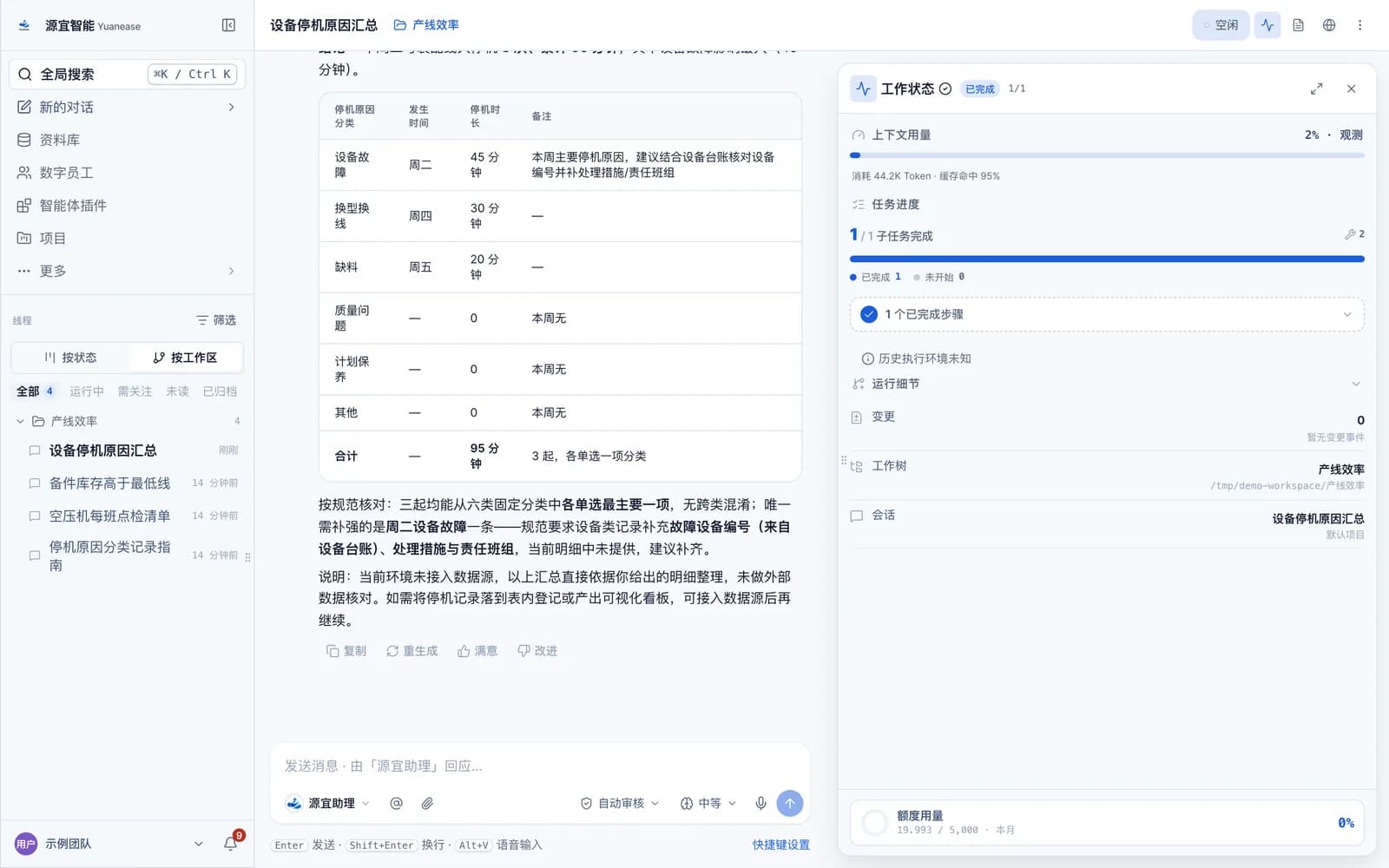
Task: Click the attachment paperclip icon
Action: click(427, 804)
